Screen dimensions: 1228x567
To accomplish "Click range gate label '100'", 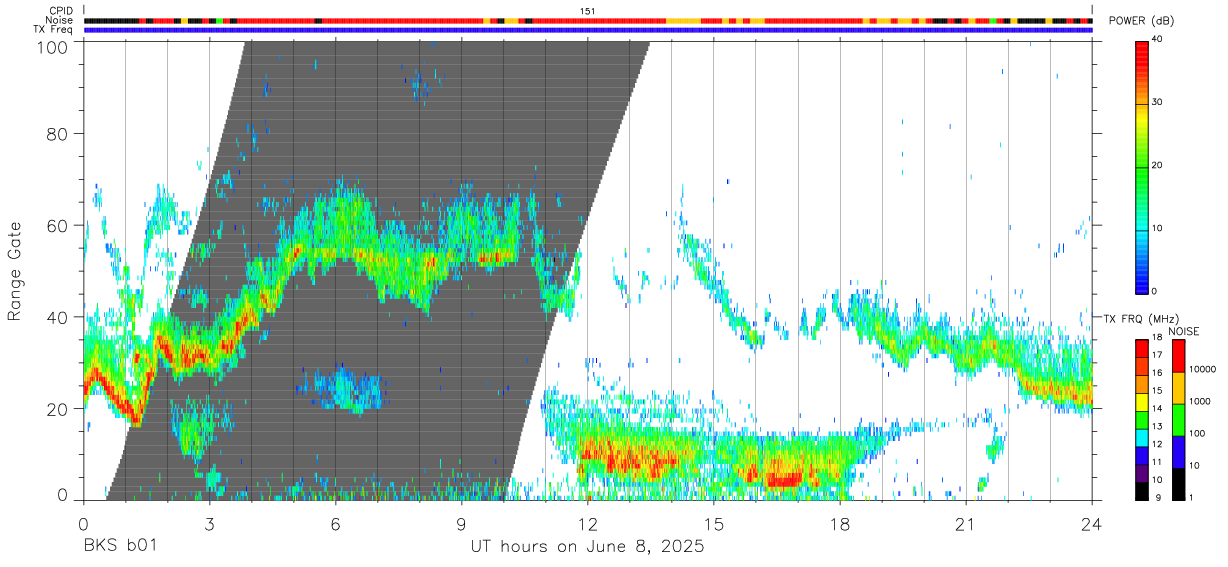I will pos(51,47).
